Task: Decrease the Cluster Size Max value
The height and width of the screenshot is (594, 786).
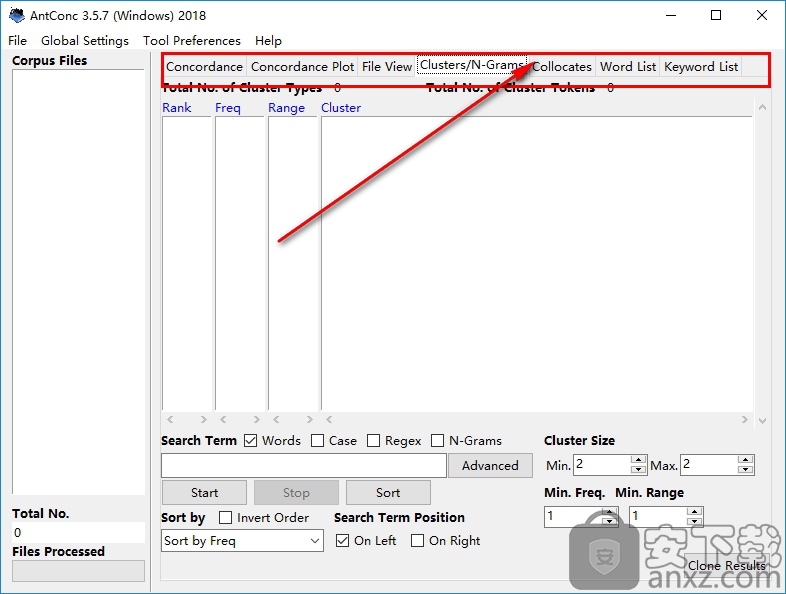Action: click(746, 470)
